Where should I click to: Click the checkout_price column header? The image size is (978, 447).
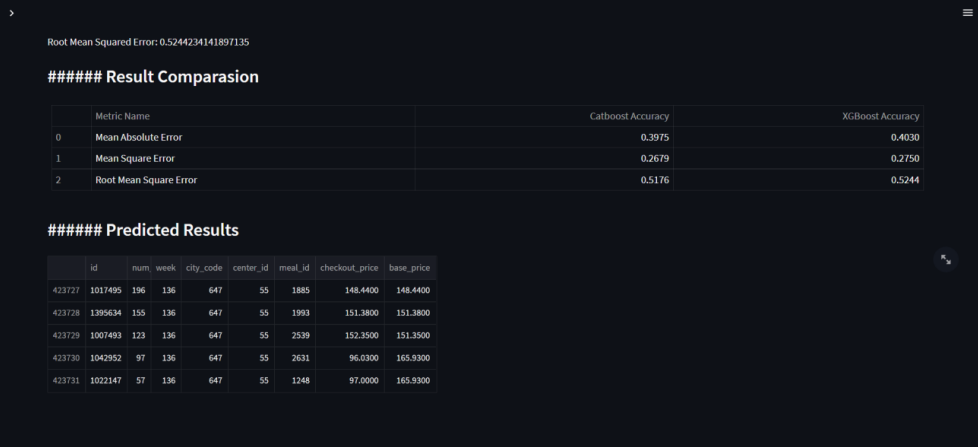pyautogui.click(x=349, y=268)
